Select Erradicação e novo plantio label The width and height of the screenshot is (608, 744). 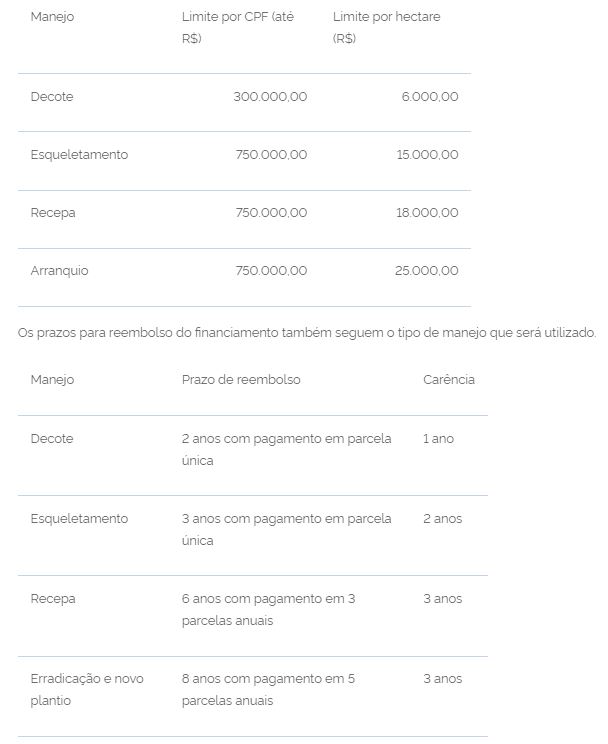[87, 689]
